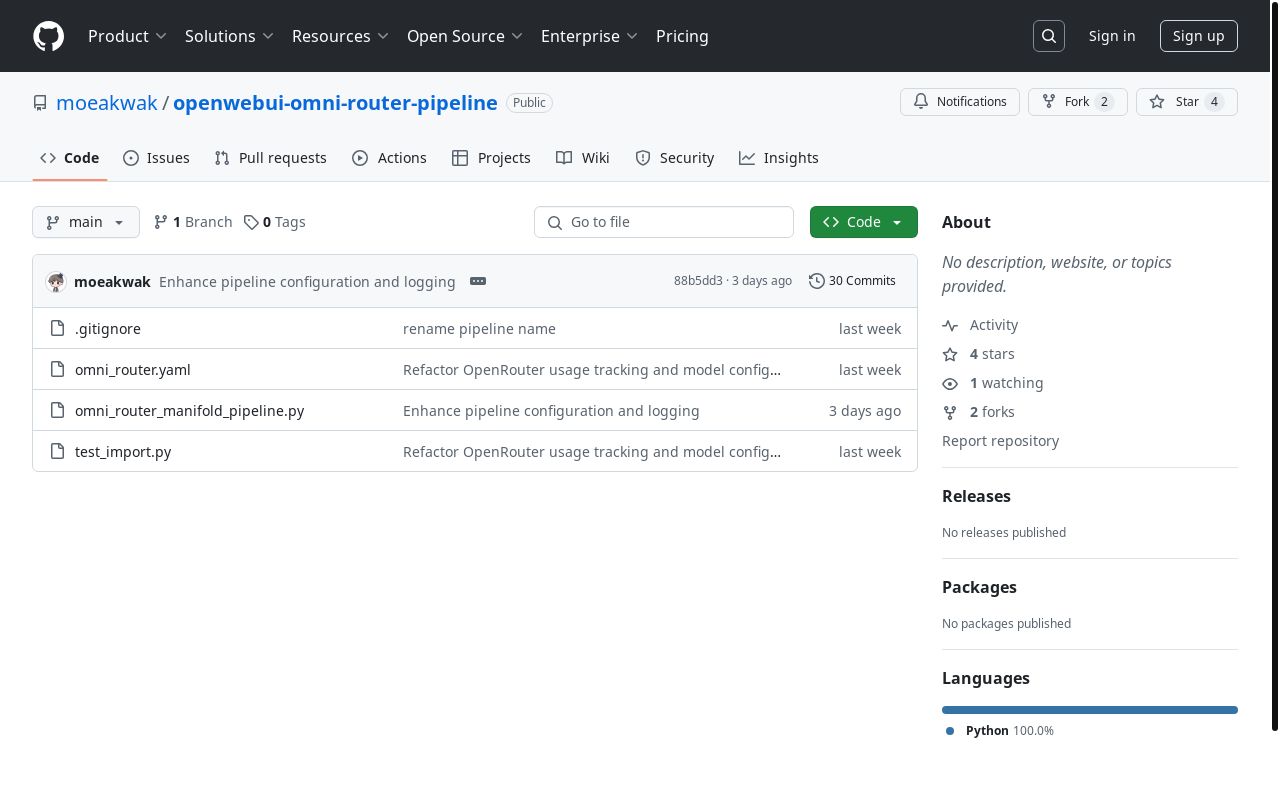Open omni_router_manifold_pipeline.py file

[189, 411]
